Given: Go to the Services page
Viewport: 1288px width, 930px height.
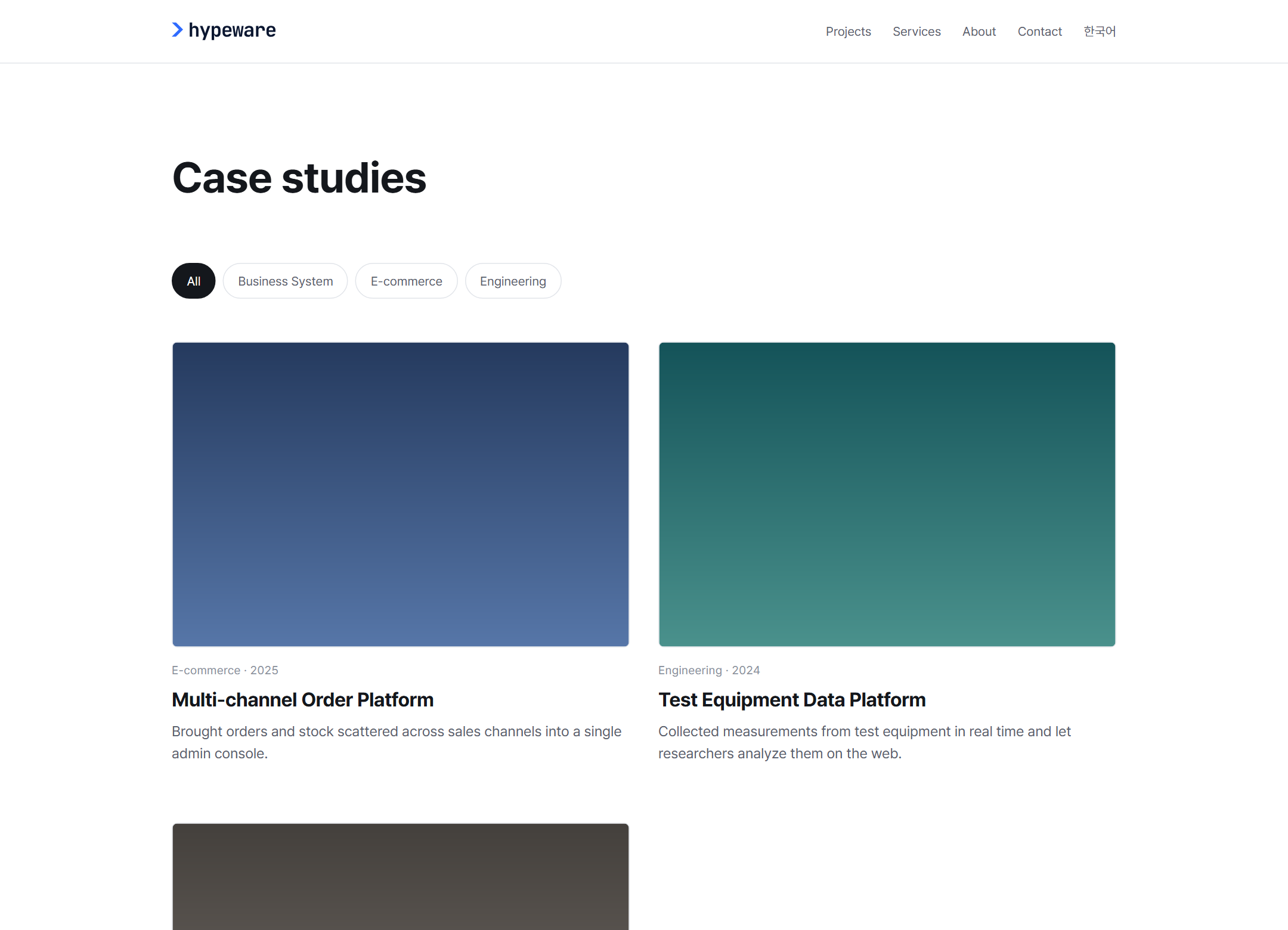Looking at the screenshot, I should pyautogui.click(x=917, y=32).
